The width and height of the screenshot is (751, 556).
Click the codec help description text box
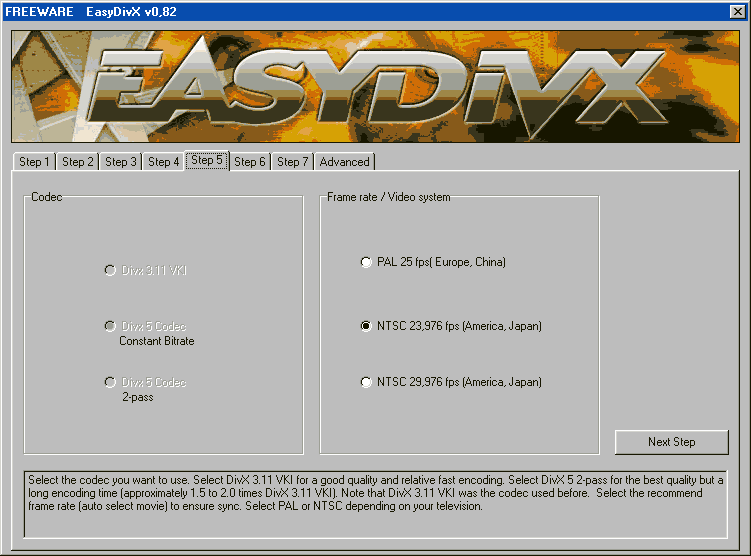[x=376, y=504]
